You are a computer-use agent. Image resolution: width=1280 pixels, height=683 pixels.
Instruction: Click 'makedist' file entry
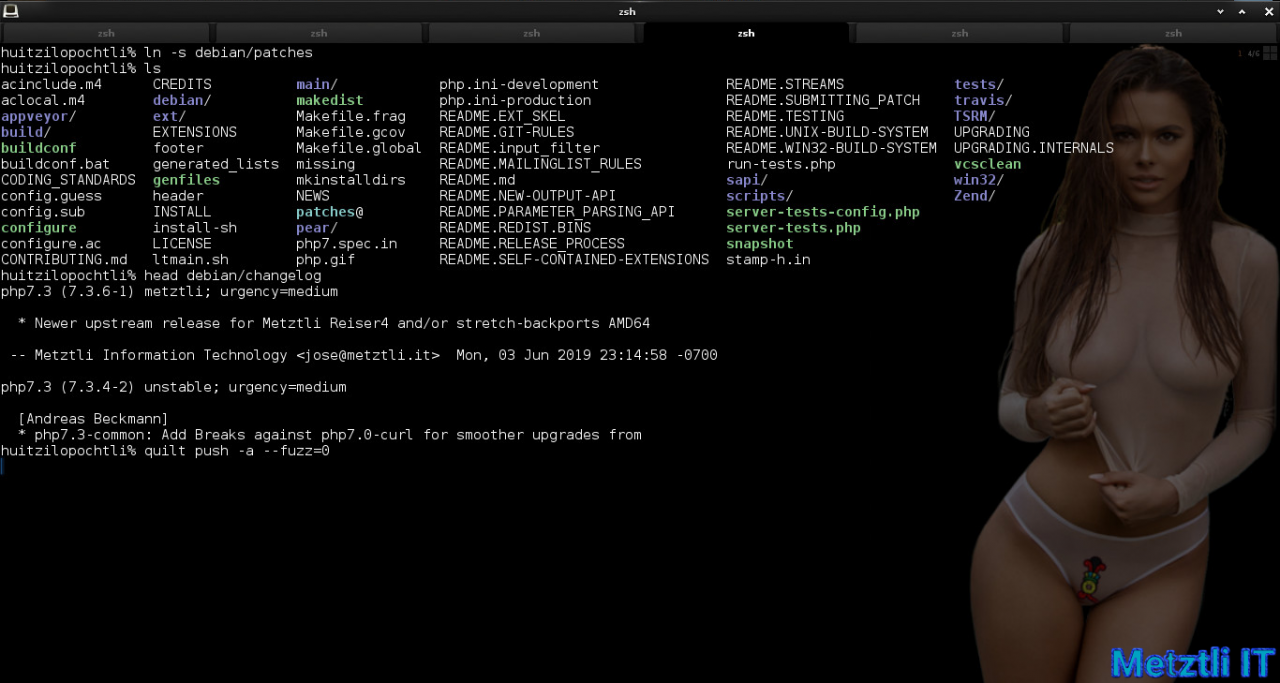pyautogui.click(x=330, y=100)
